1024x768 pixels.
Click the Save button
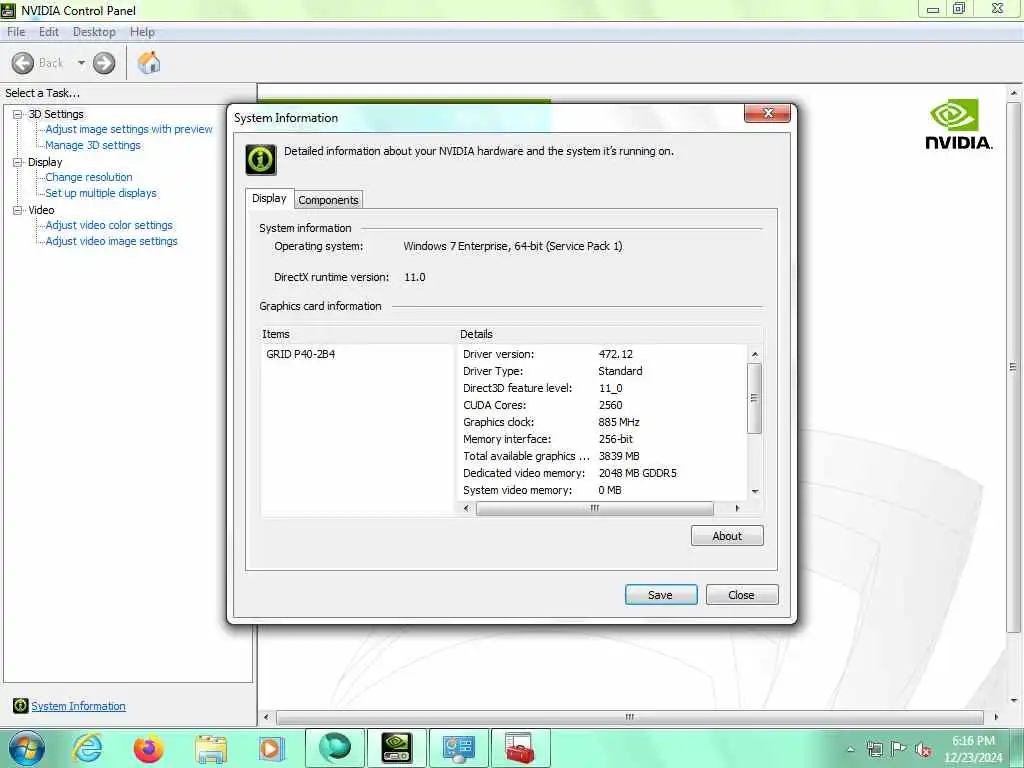click(661, 595)
